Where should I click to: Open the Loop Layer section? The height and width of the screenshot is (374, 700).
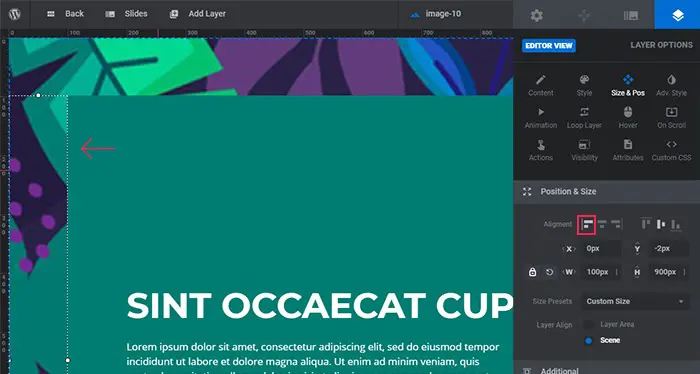(x=584, y=118)
